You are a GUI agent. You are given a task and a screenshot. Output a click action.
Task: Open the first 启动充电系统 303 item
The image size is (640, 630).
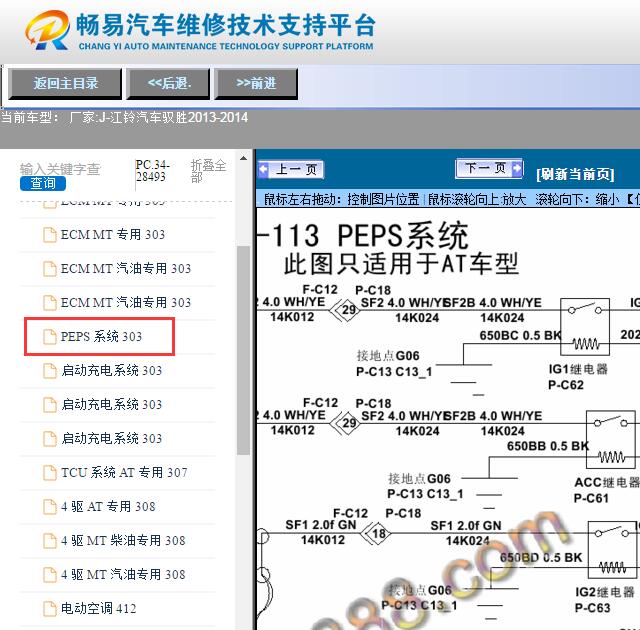[x=111, y=370]
